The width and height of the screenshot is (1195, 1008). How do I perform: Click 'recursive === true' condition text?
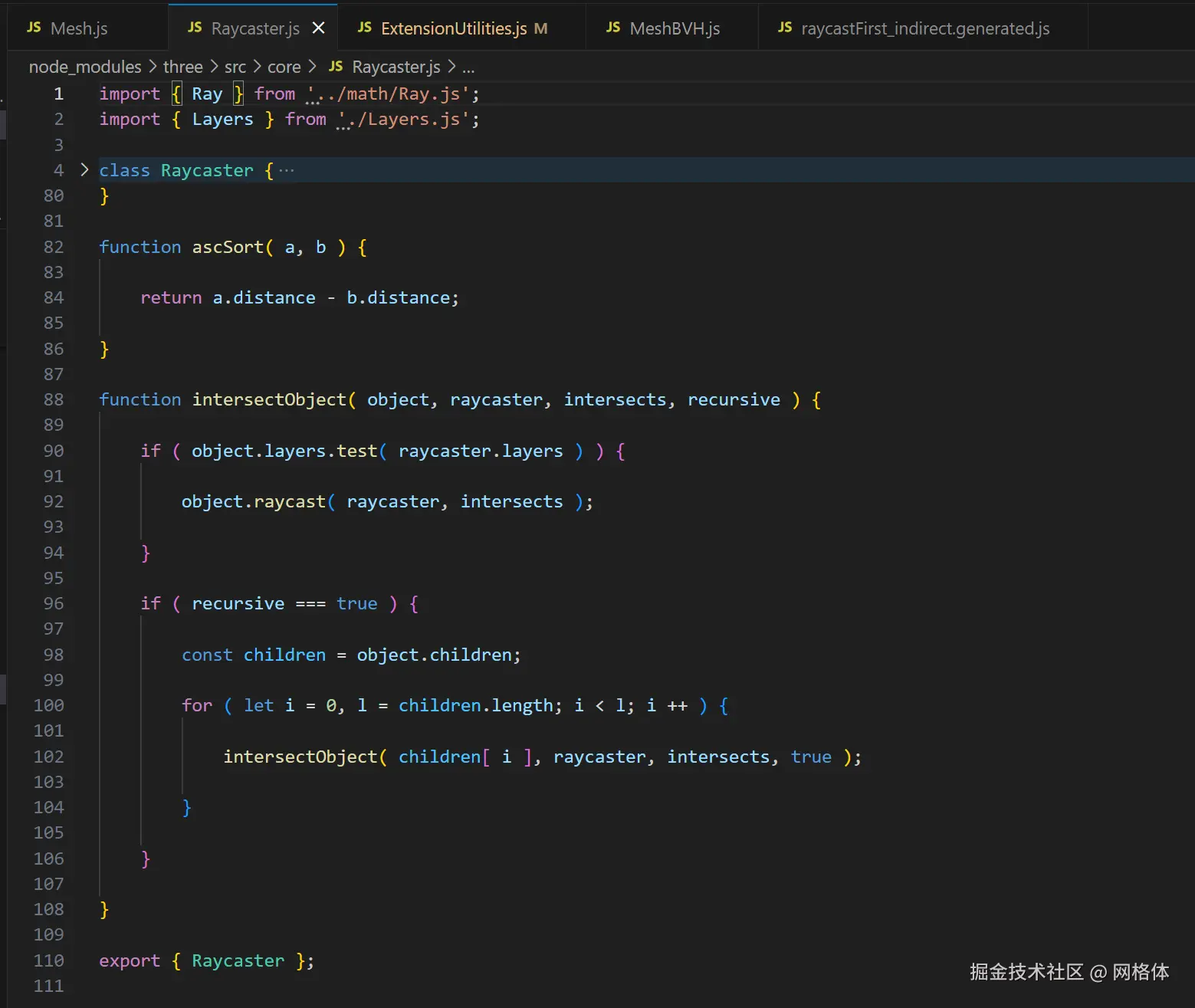(x=284, y=603)
